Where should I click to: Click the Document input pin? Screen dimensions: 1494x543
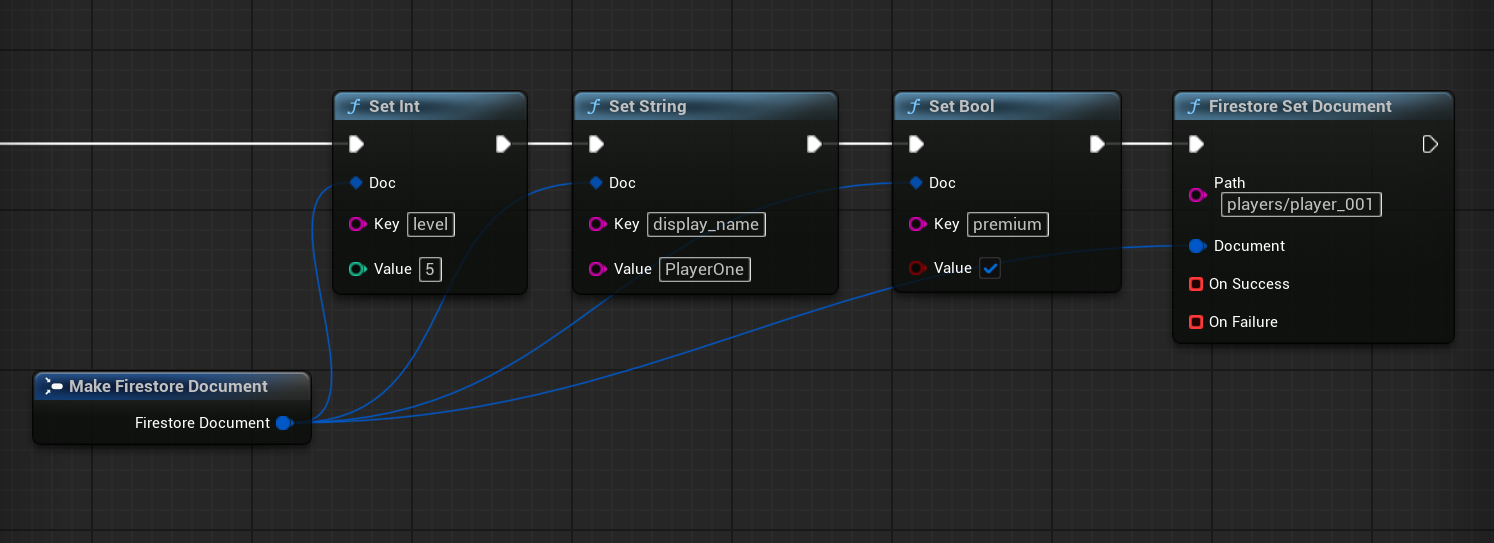(x=1196, y=246)
